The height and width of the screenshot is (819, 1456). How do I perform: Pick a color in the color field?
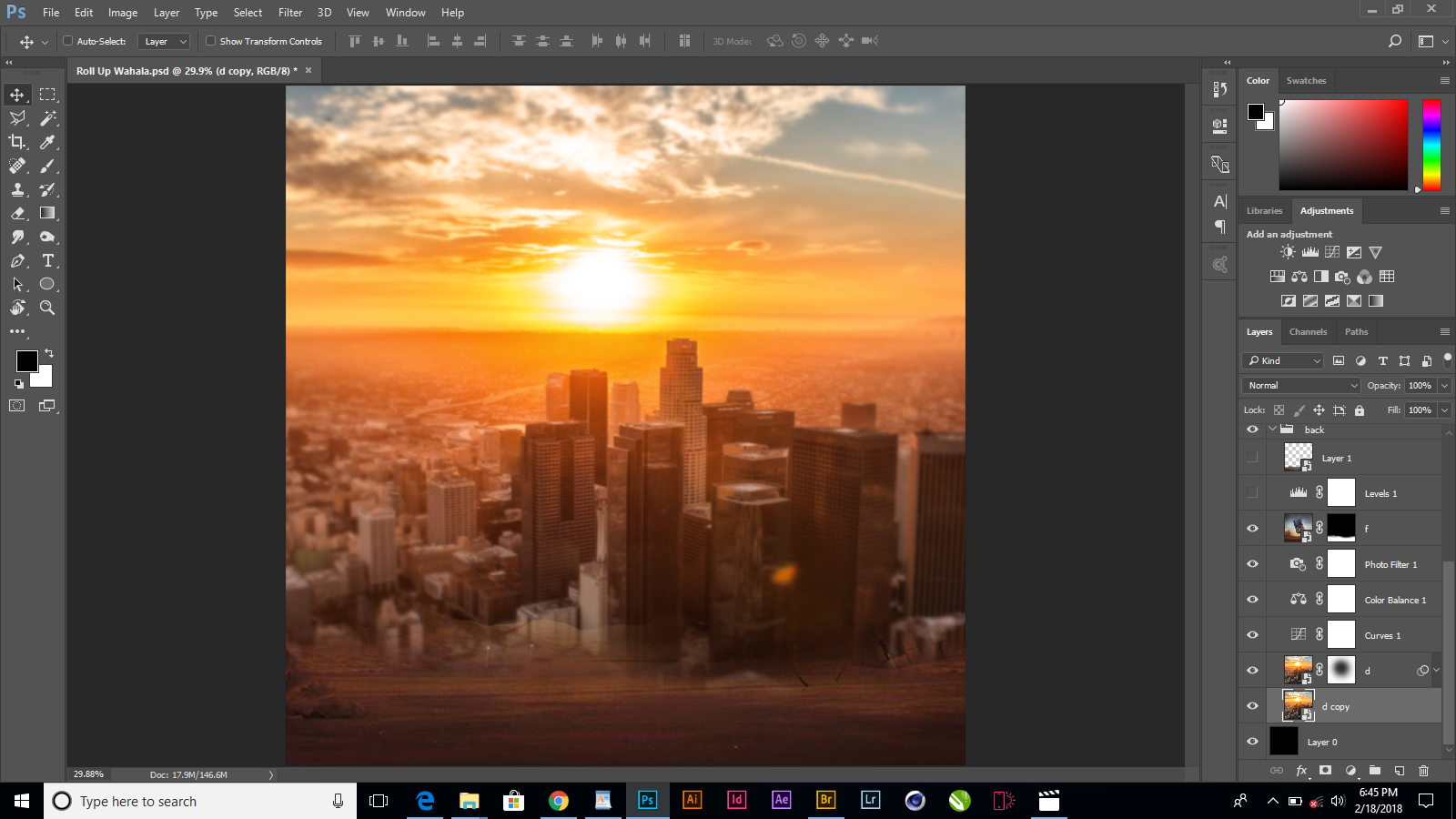coord(1343,146)
